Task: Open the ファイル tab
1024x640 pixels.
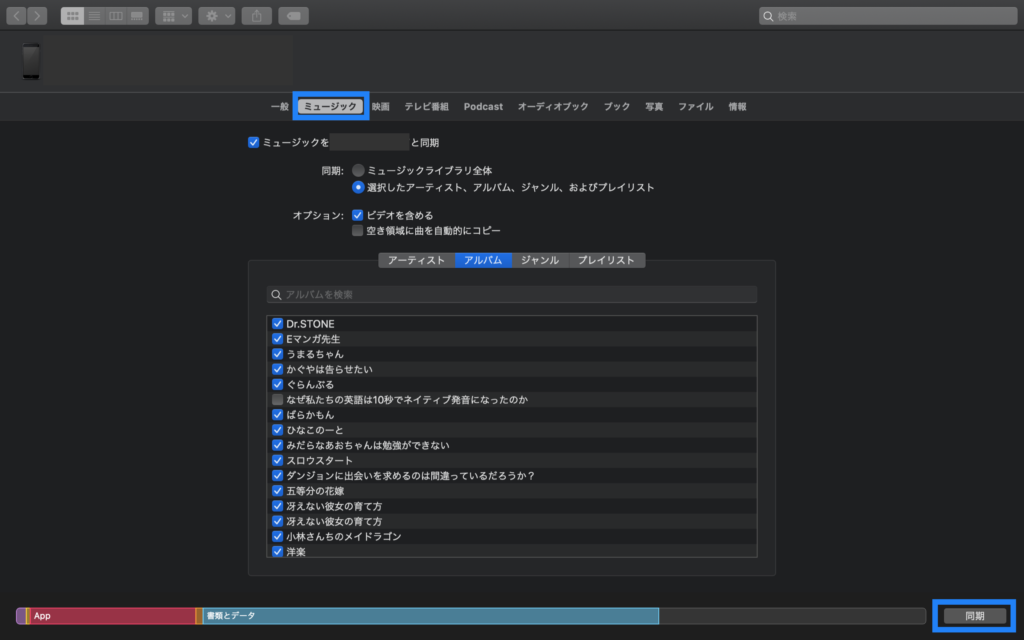Action: click(696, 106)
